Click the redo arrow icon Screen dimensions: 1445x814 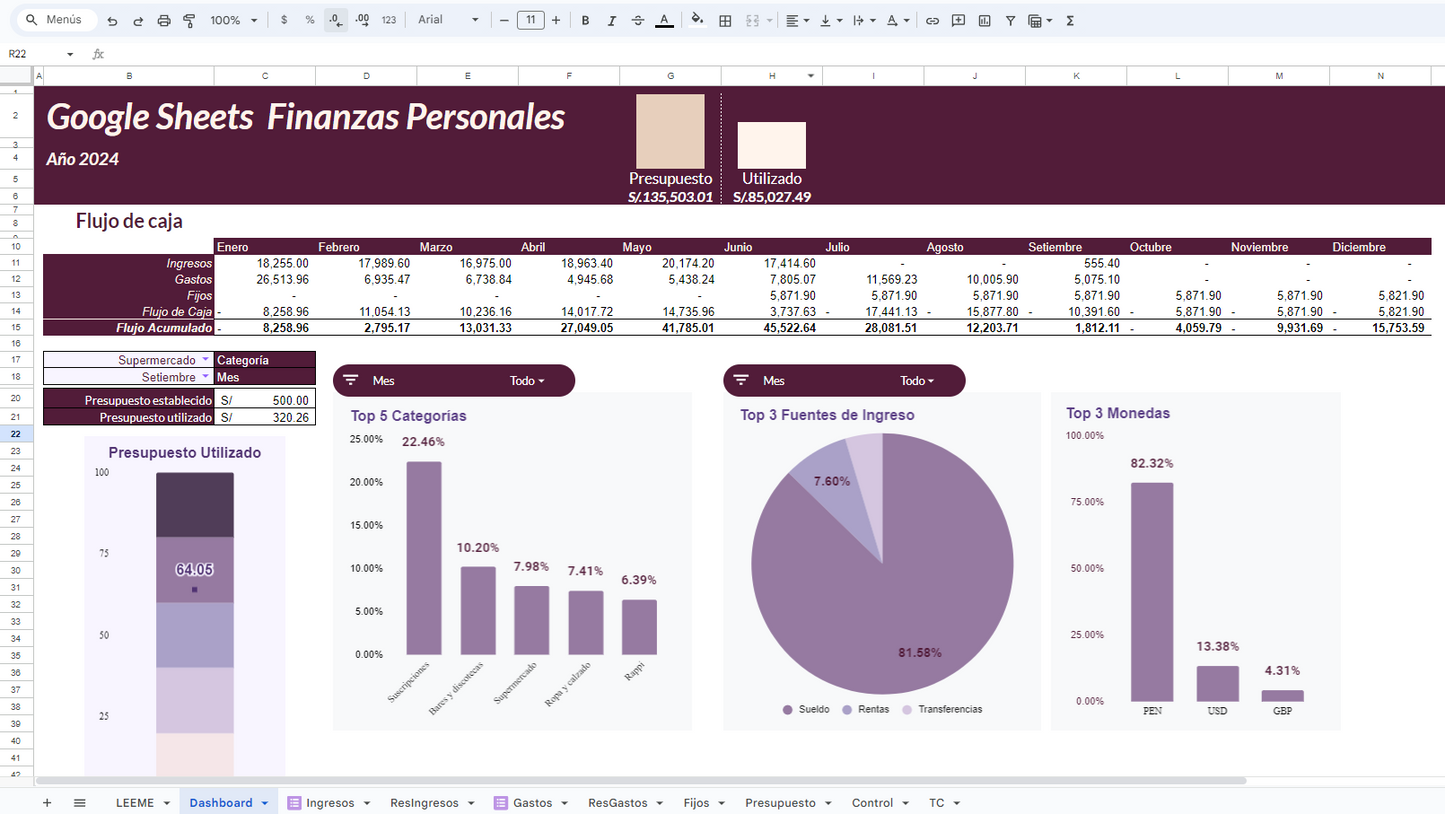coord(138,20)
